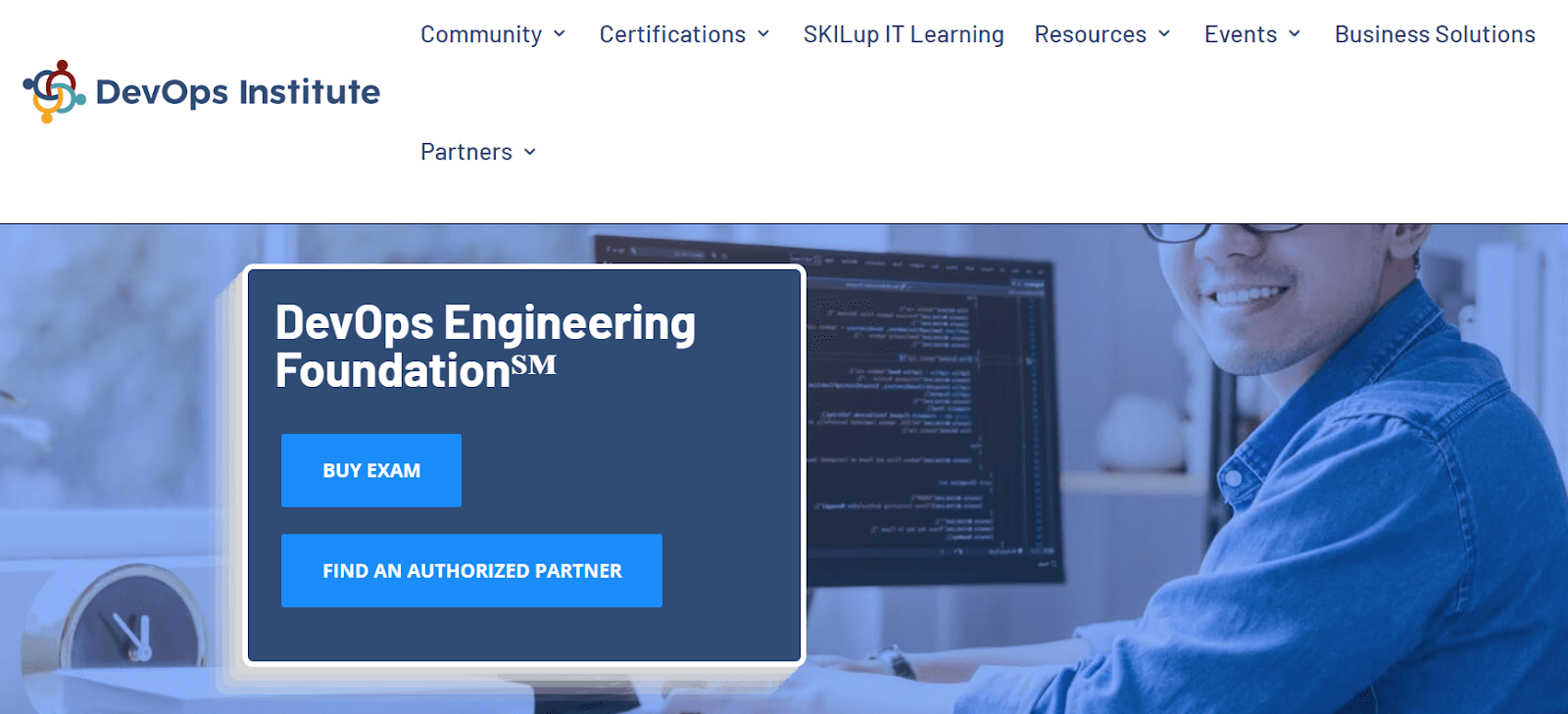Go to Business Solutions

1435,34
